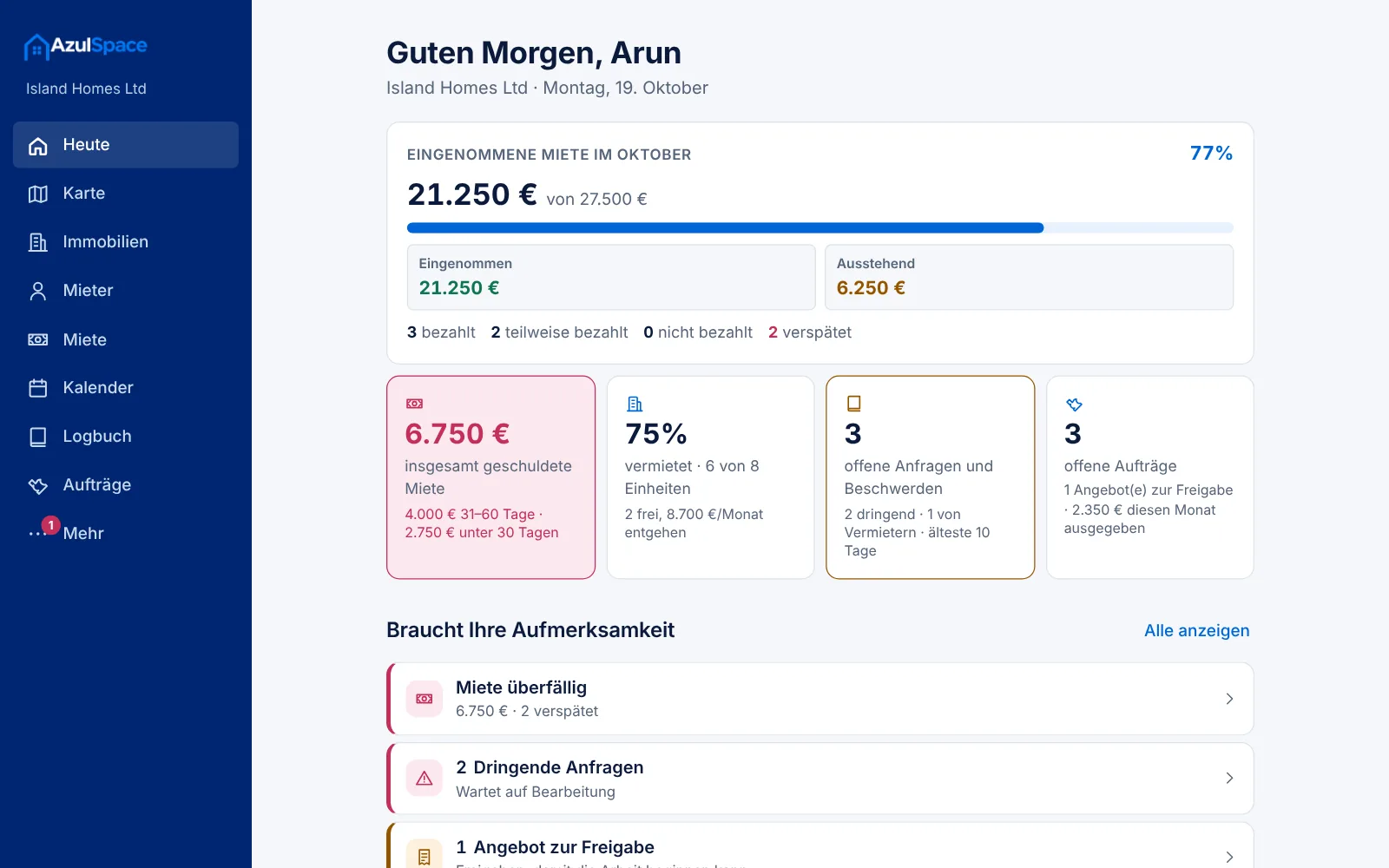Click the banknote icon on the 6.750 € card

(x=415, y=404)
